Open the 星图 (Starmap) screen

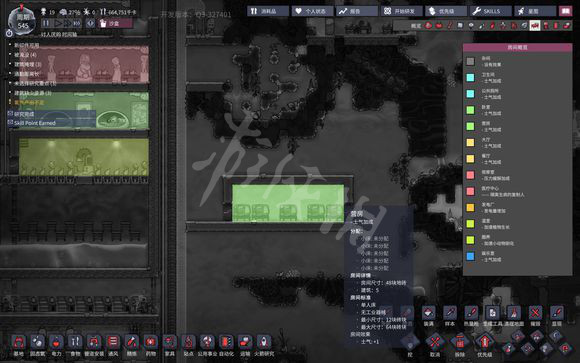coord(535,11)
